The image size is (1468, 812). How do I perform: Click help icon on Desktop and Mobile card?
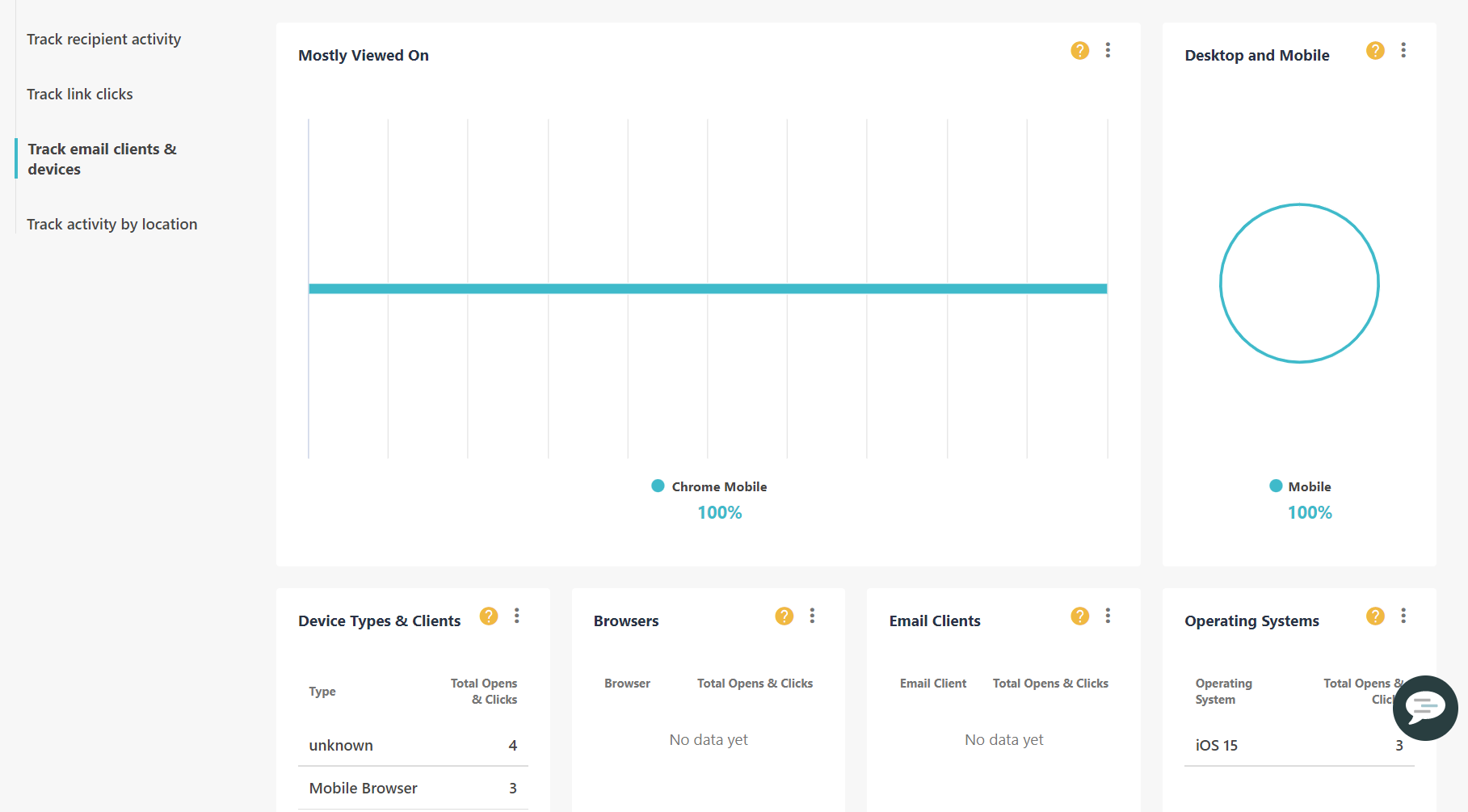[1375, 51]
